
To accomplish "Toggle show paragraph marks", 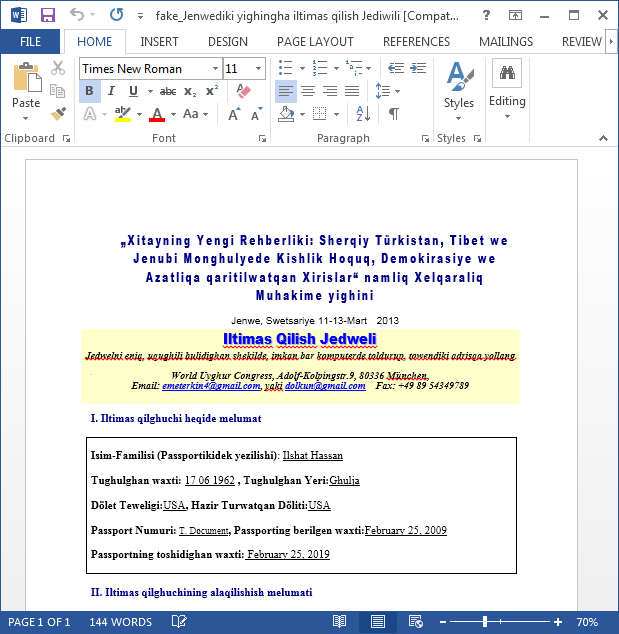I will [394, 114].
